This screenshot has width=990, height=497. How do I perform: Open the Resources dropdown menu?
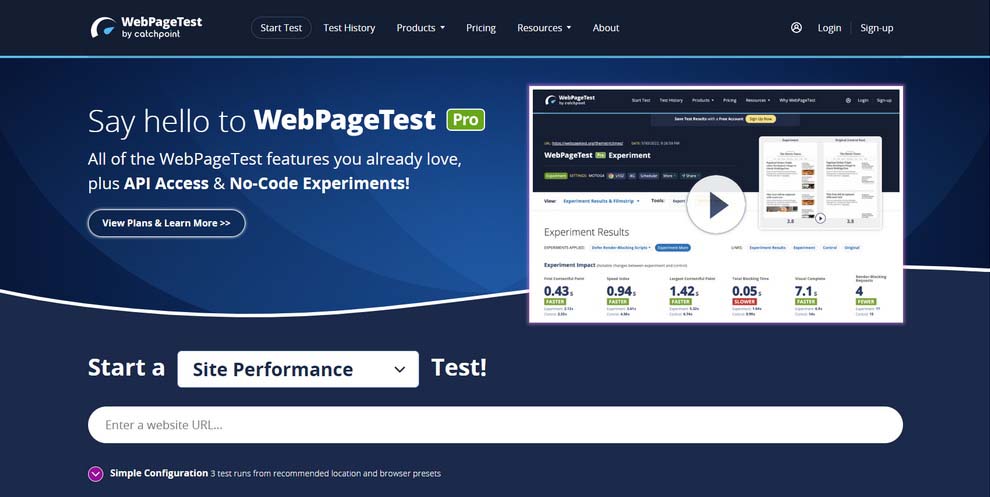[x=544, y=28]
